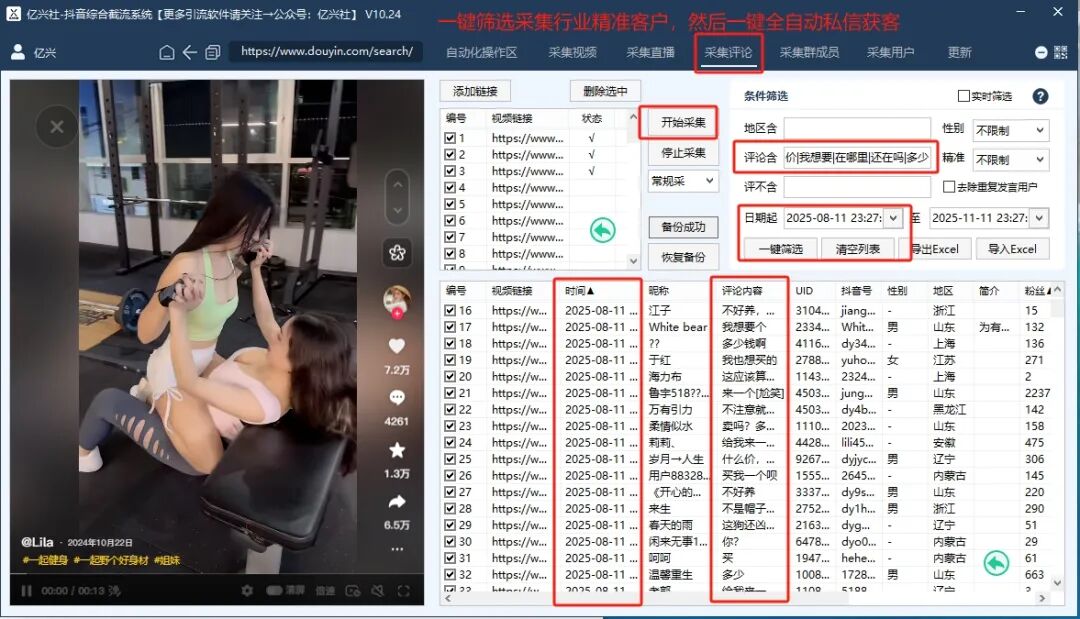This screenshot has width=1080, height=619.
Task: Switch to 采集直播 tab
Action: pyautogui.click(x=650, y=52)
